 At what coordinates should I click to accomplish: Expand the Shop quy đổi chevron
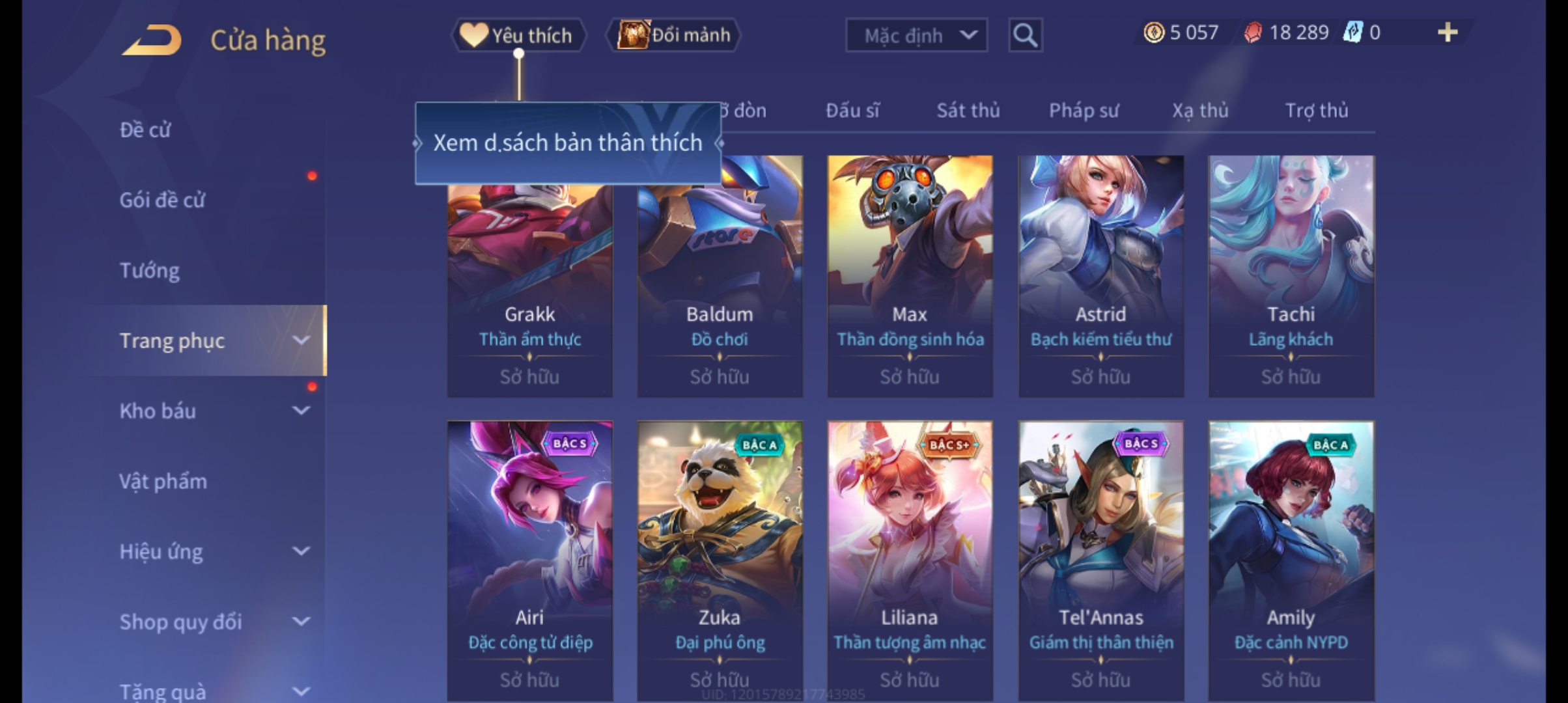coord(301,622)
